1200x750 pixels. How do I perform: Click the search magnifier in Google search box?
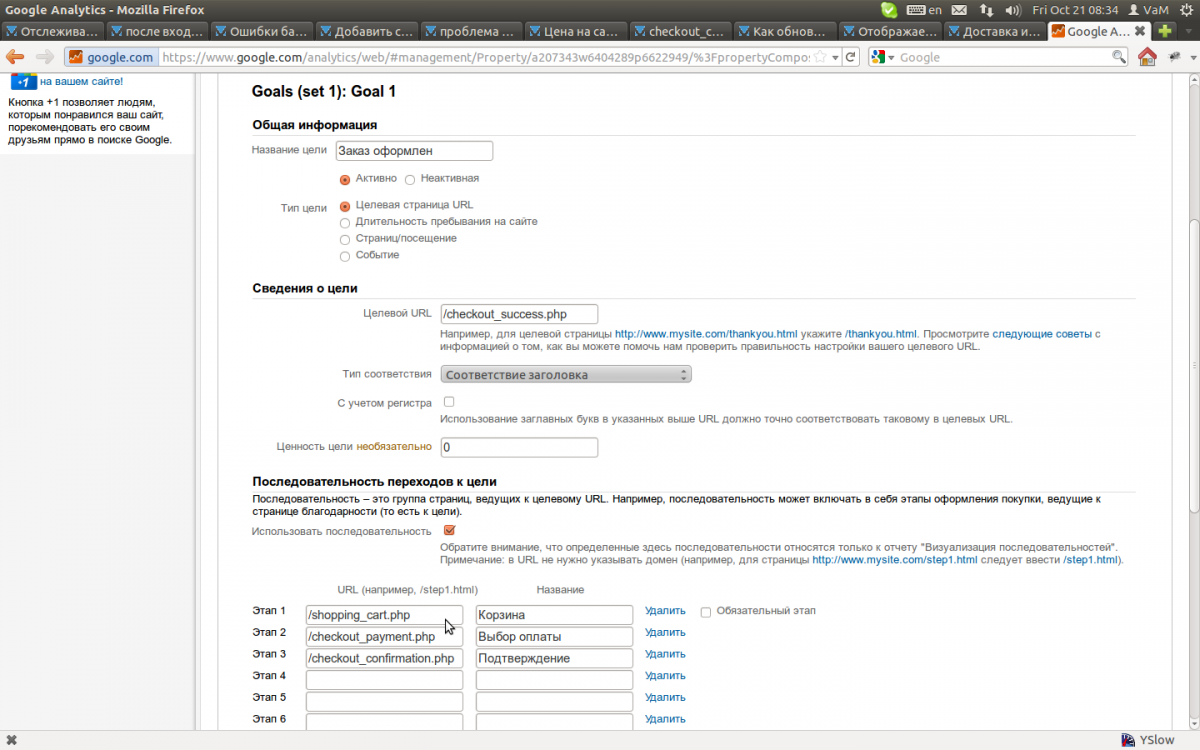click(x=1120, y=57)
